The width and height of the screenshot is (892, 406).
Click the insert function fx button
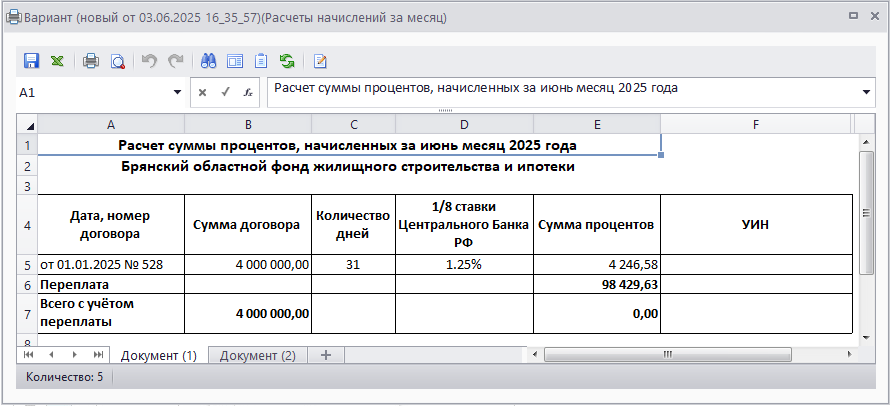pyautogui.click(x=246, y=92)
